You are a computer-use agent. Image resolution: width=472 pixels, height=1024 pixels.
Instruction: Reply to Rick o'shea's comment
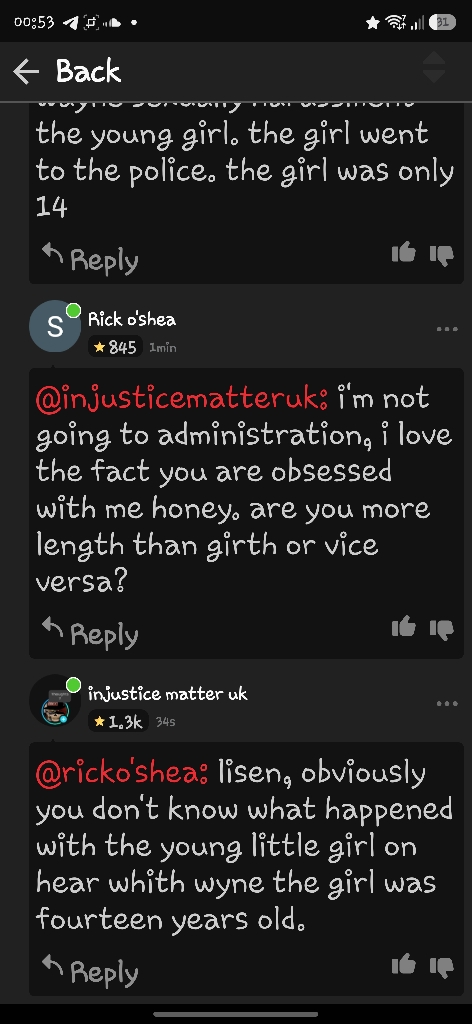point(90,633)
